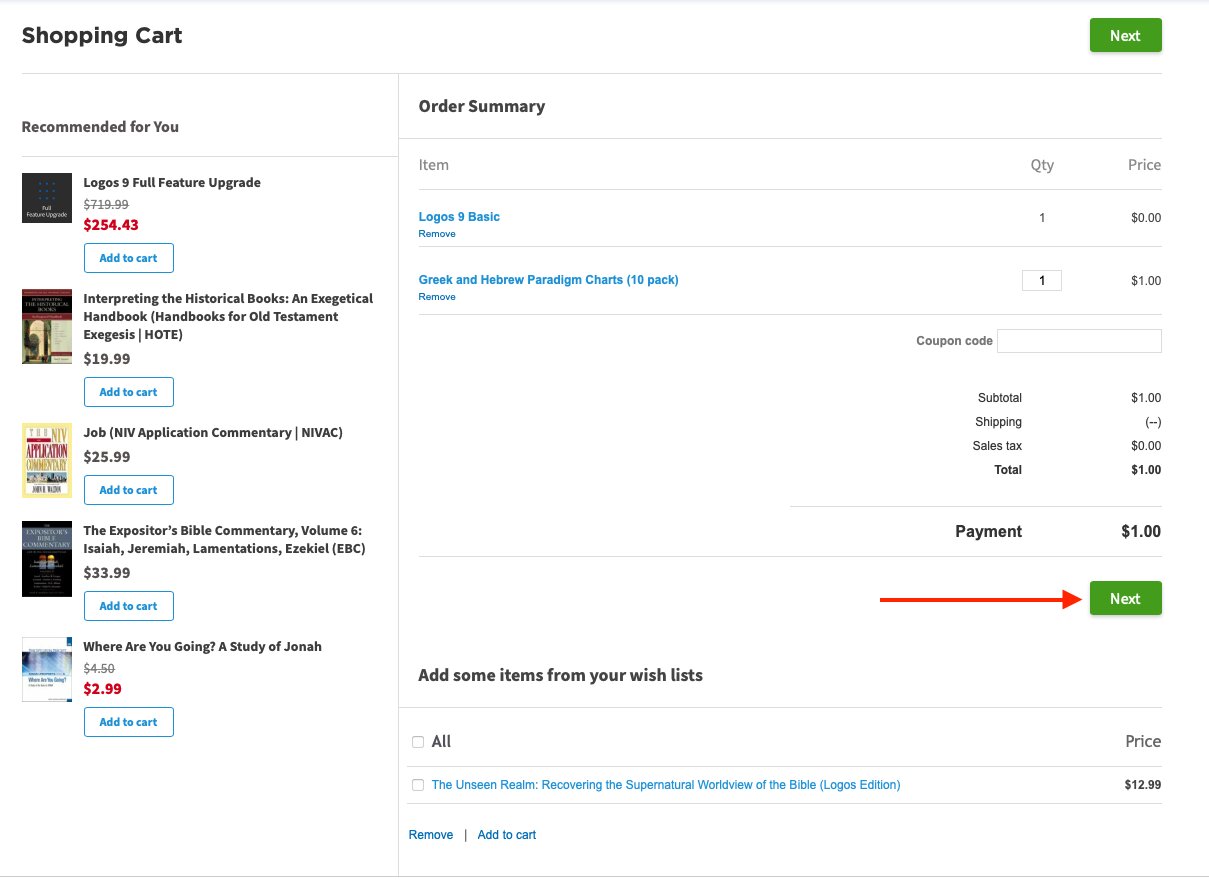Add Logos 9 Full Feature Upgrade to cart
The height and width of the screenshot is (881, 1209).
point(129,258)
